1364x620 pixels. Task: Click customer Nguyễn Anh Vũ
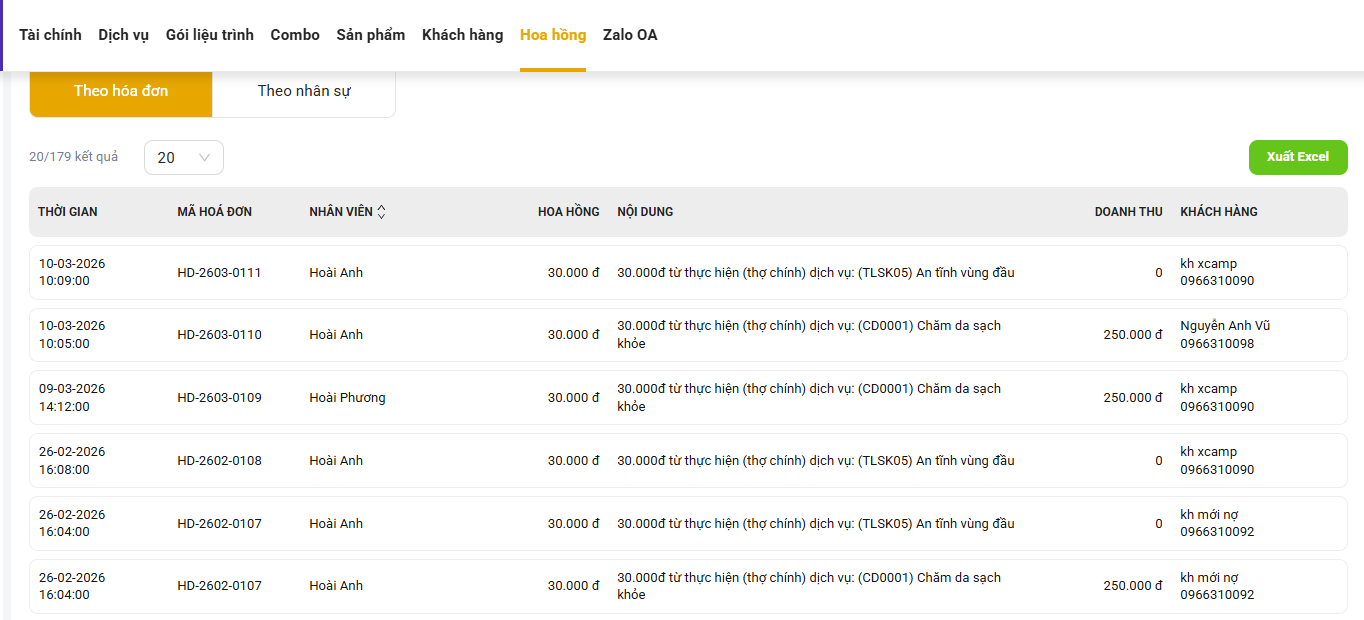(1225, 326)
